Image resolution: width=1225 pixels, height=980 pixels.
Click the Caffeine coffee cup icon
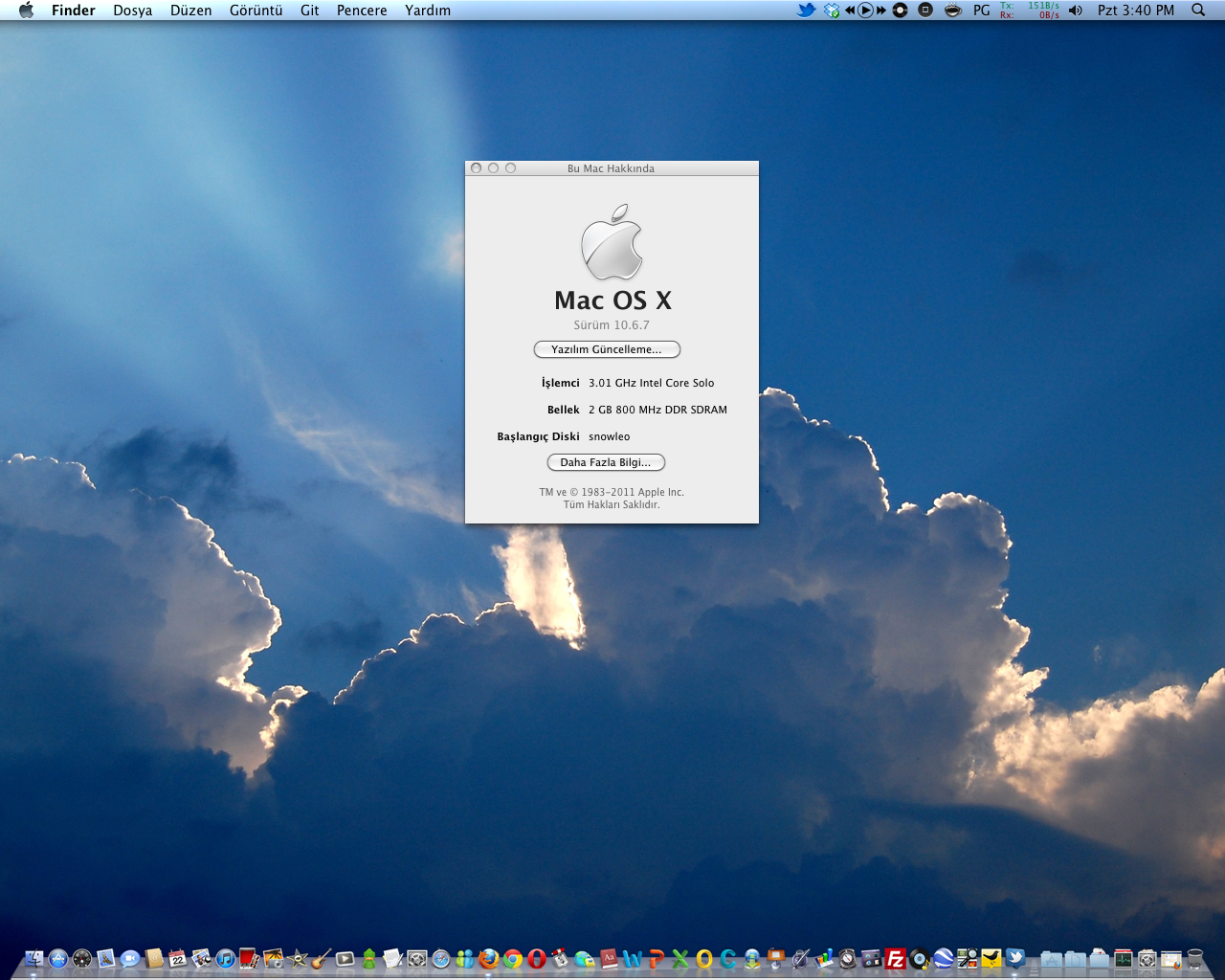(952, 10)
